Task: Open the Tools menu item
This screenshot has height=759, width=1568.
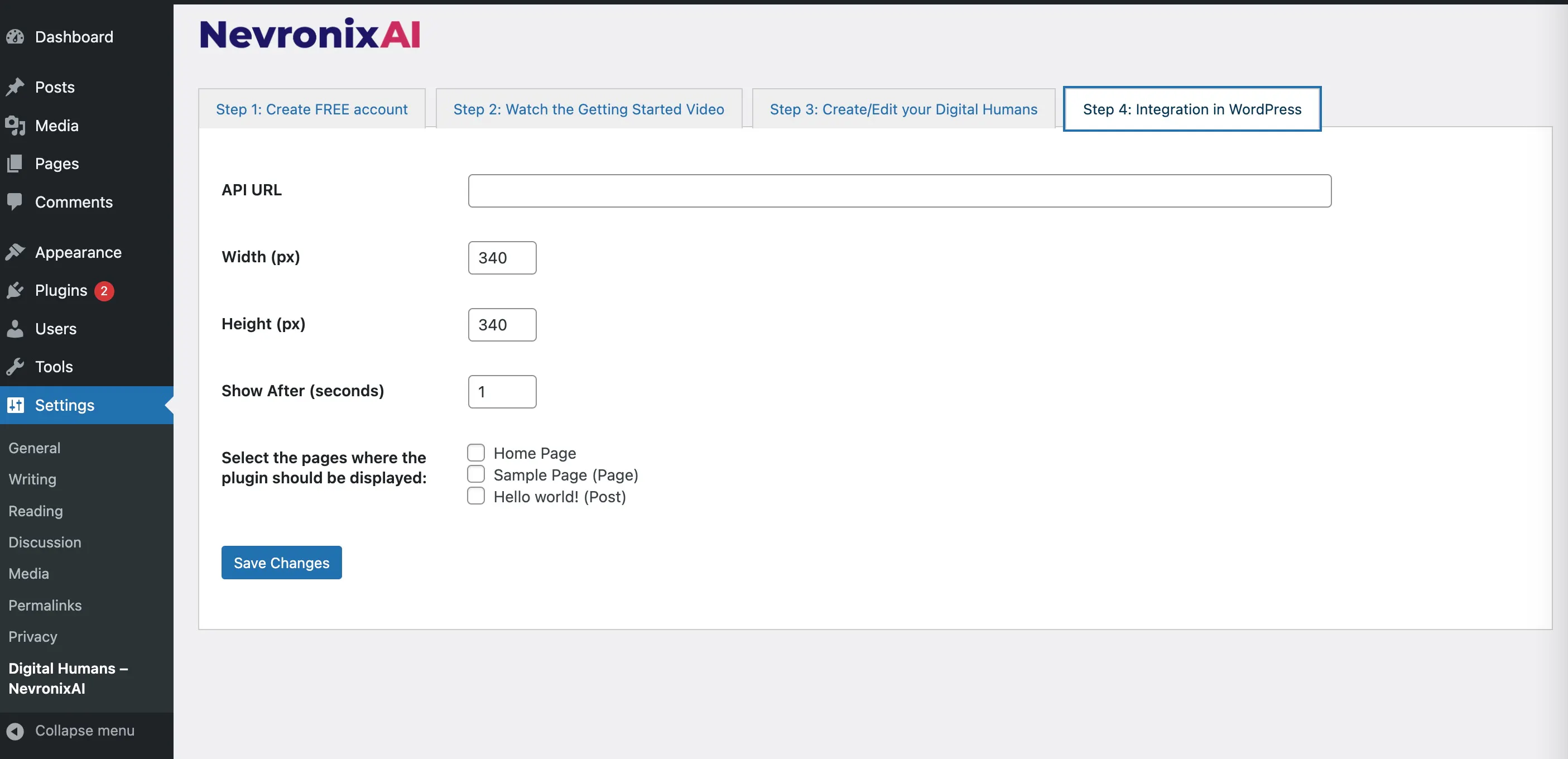Action: point(86,367)
